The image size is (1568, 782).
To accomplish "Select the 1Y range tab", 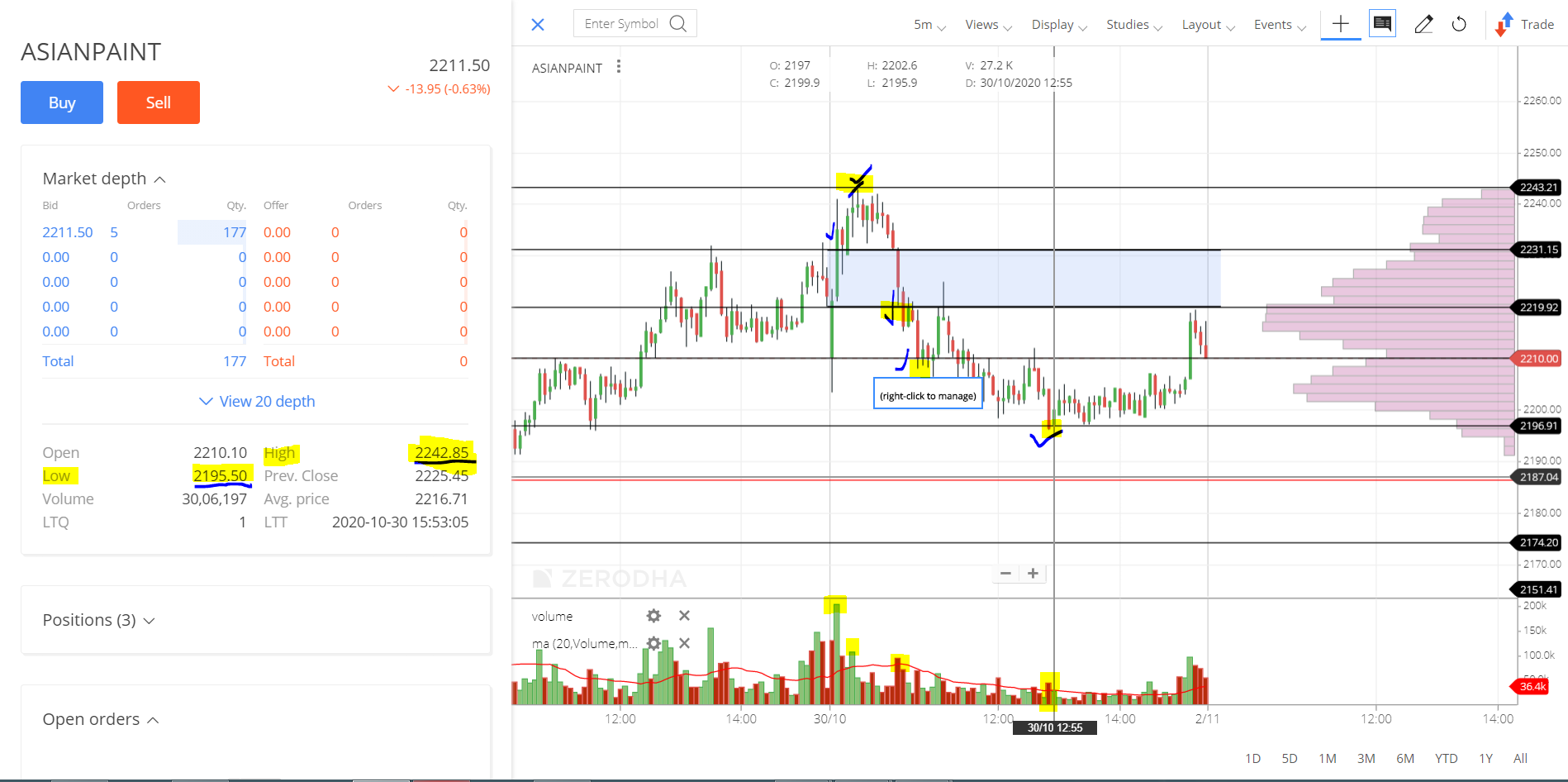I will point(1485,758).
